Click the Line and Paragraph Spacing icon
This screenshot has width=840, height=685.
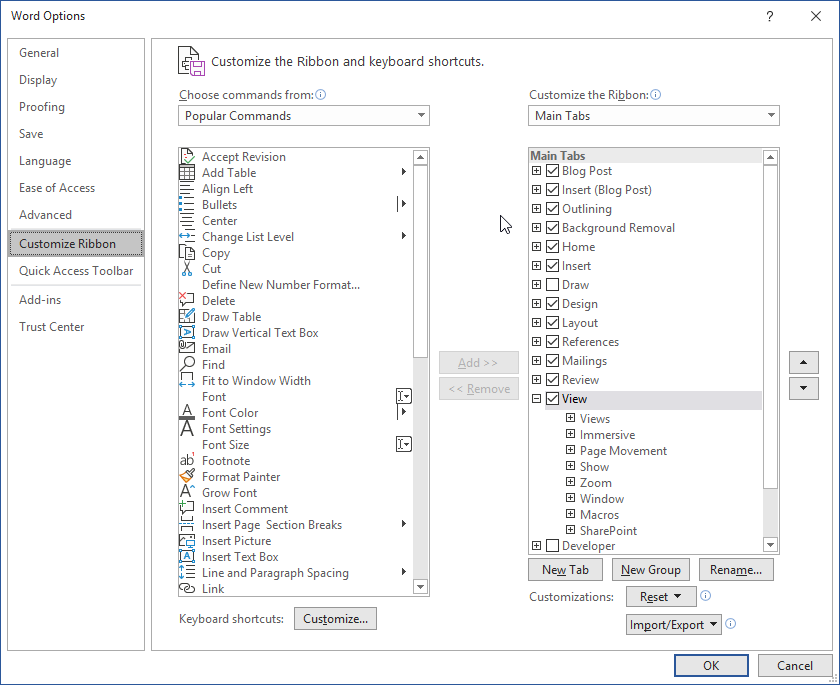pyautogui.click(x=187, y=573)
